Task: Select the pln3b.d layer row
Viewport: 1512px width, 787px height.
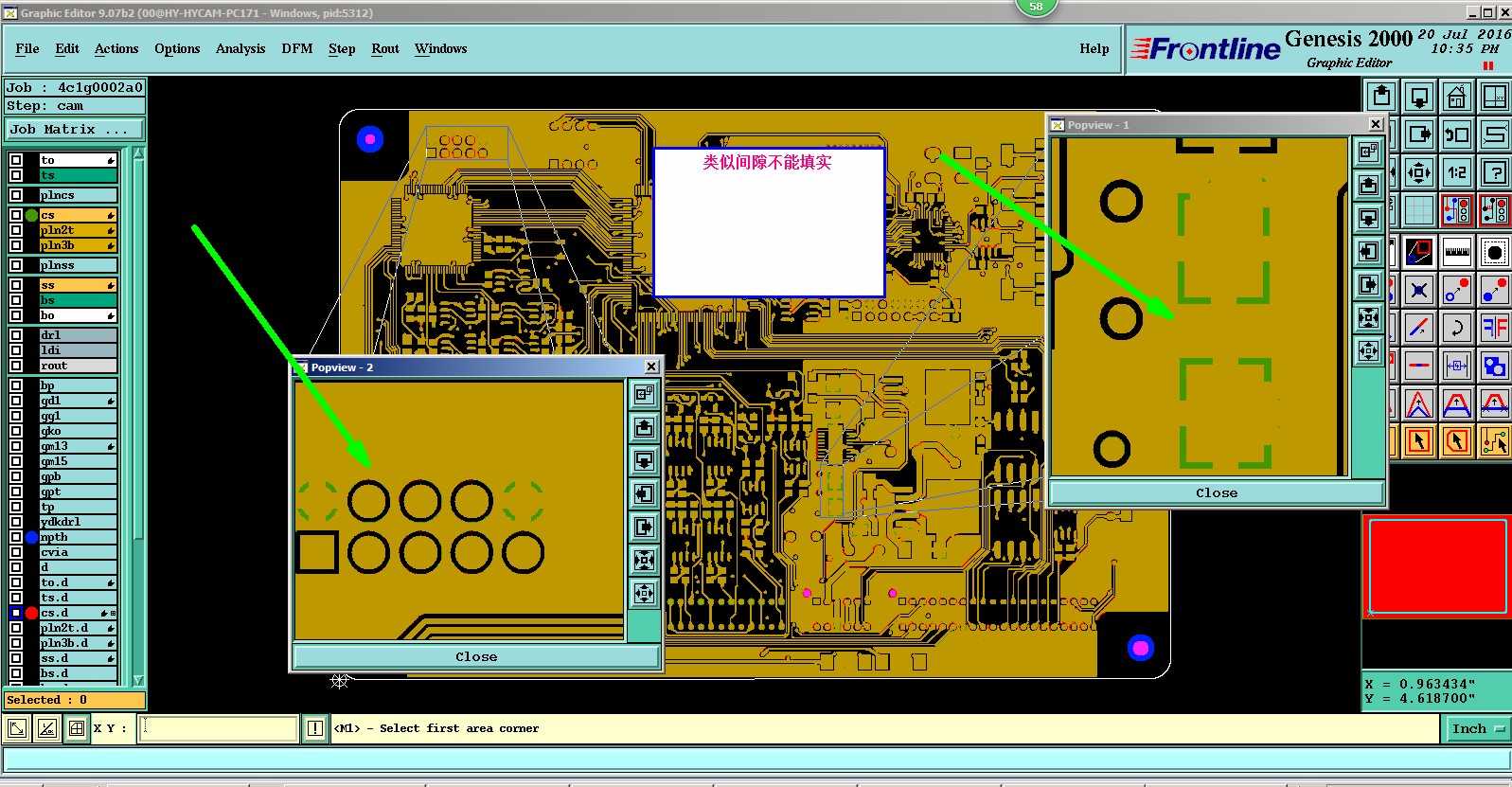Action: [78, 643]
